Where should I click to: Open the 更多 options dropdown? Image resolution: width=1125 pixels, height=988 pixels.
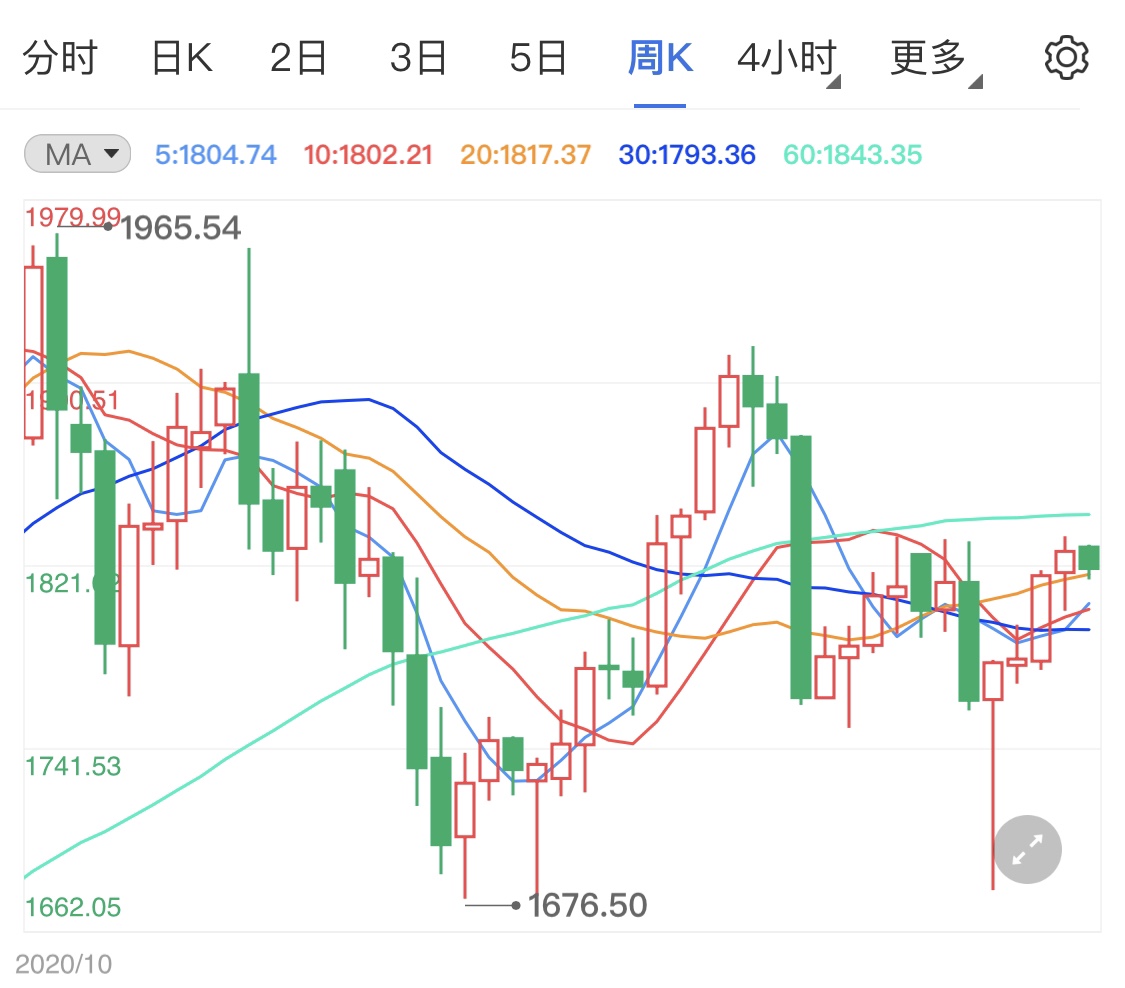(x=936, y=59)
